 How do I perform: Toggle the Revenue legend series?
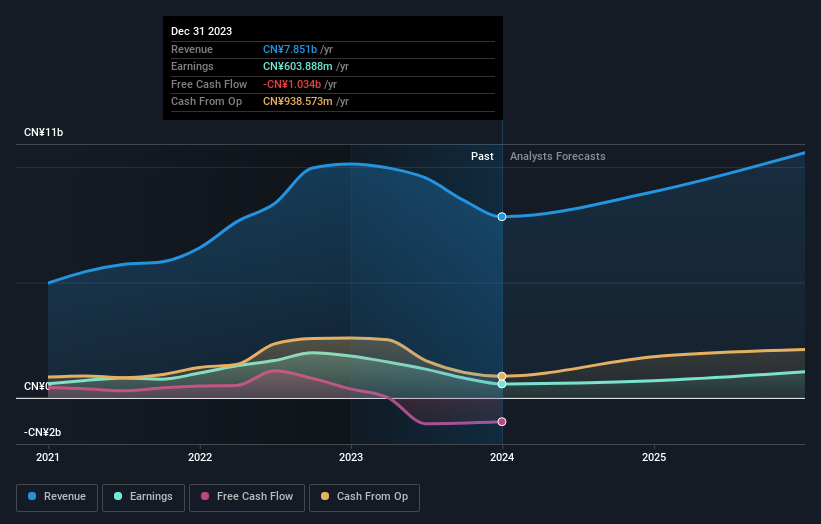click(57, 497)
